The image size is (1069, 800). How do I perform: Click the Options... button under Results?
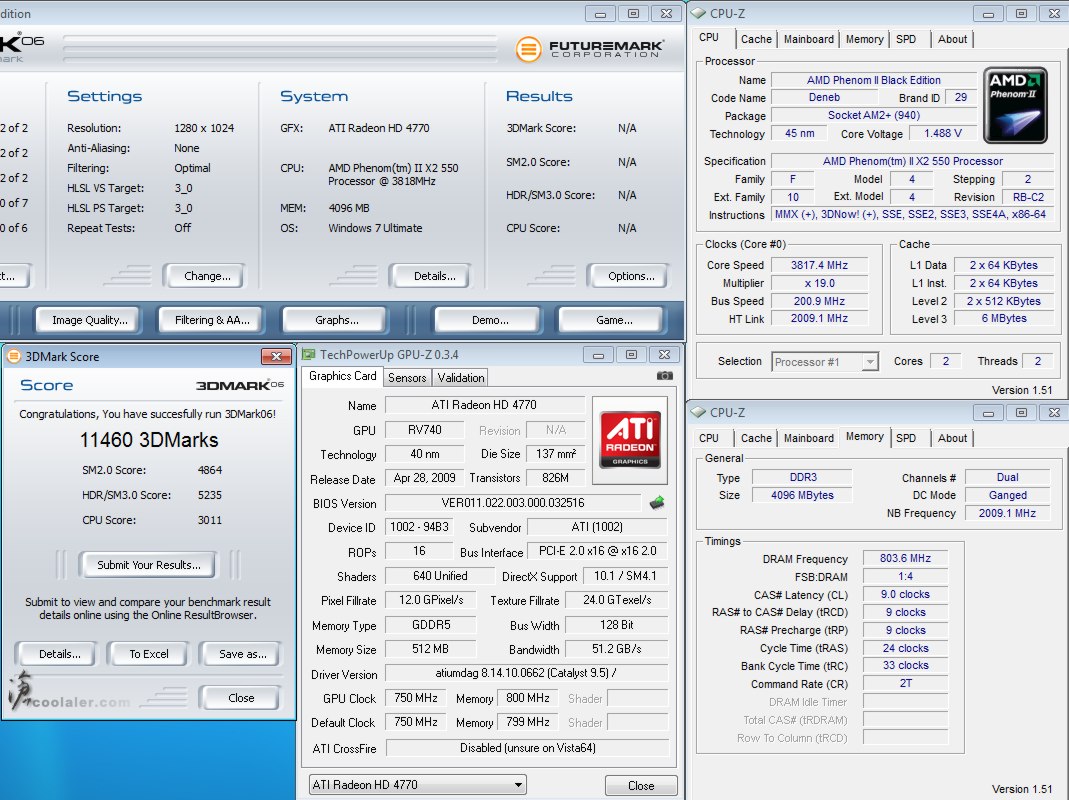[x=631, y=276]
